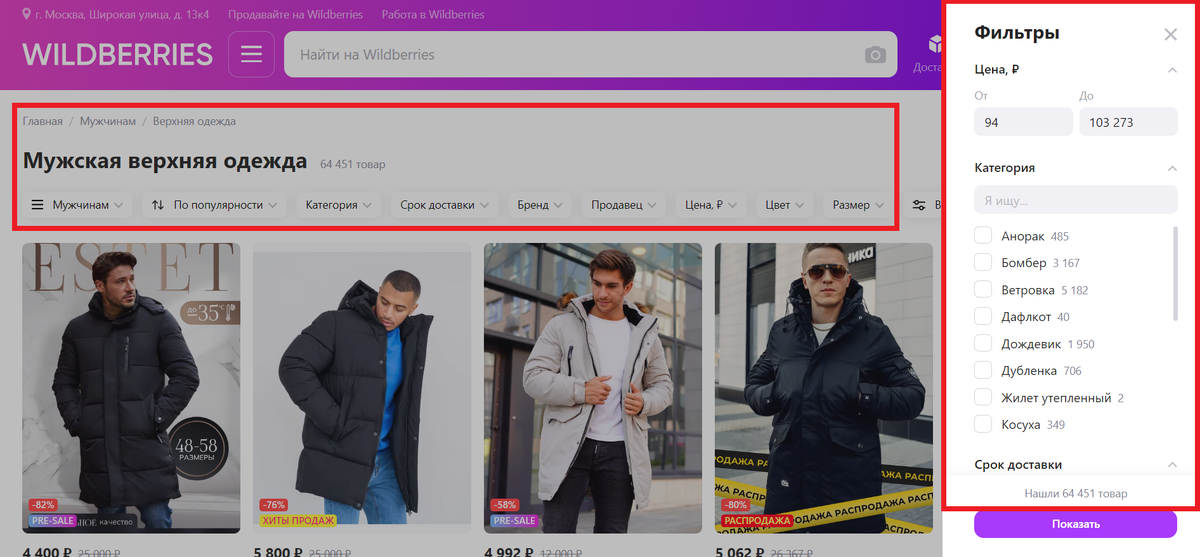Tick the Дождевик checkbox
Viewport: 1200px width, 557px height.
(983, 344)
